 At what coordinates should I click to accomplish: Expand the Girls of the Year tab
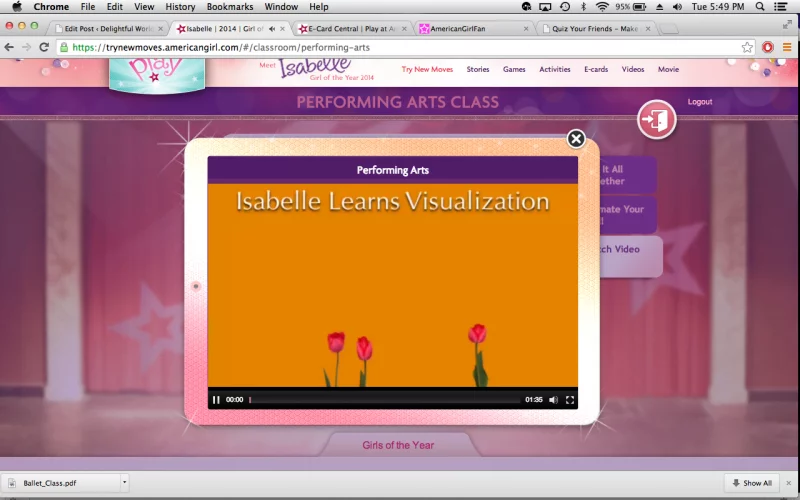(398, 445)
